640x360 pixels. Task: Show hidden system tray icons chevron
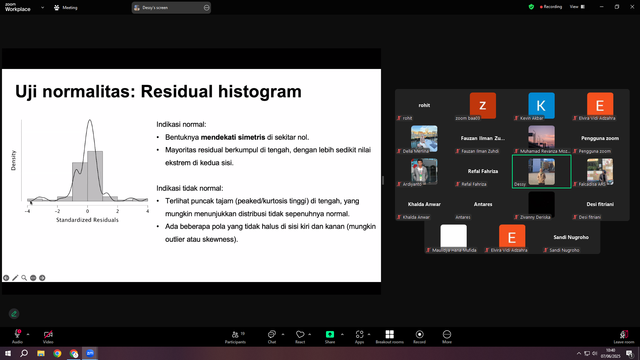pos(578,353)
